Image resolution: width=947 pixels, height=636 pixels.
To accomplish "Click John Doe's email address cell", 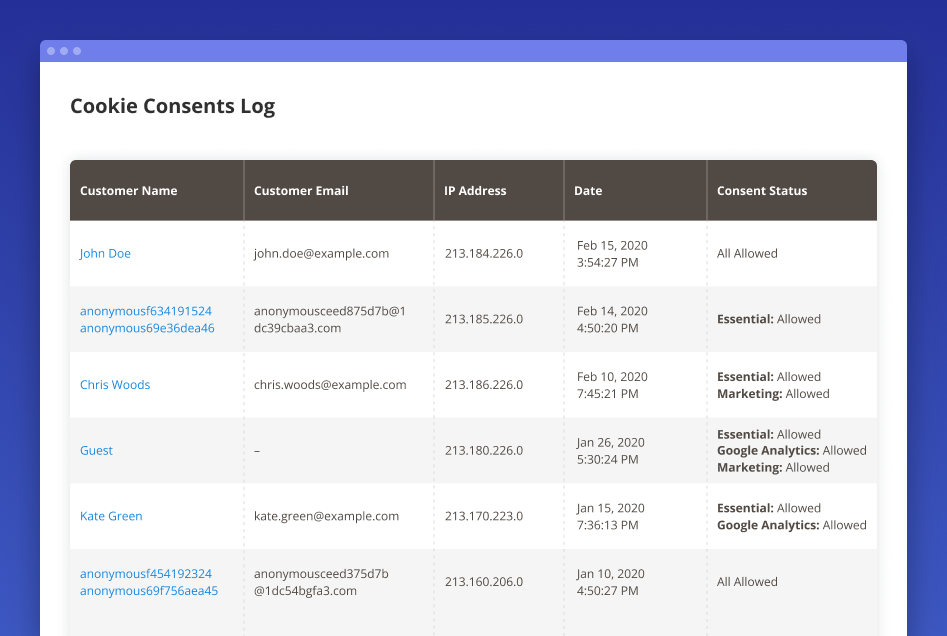I will (322, 253).
